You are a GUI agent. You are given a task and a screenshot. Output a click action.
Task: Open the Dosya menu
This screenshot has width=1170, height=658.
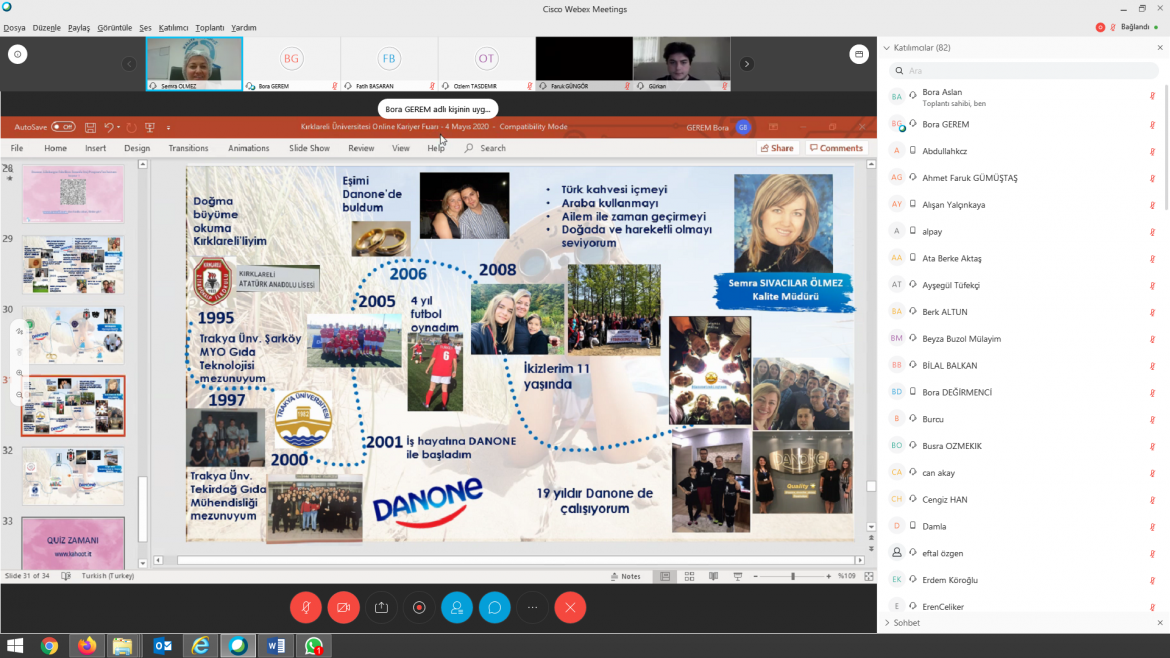point(14,28)
